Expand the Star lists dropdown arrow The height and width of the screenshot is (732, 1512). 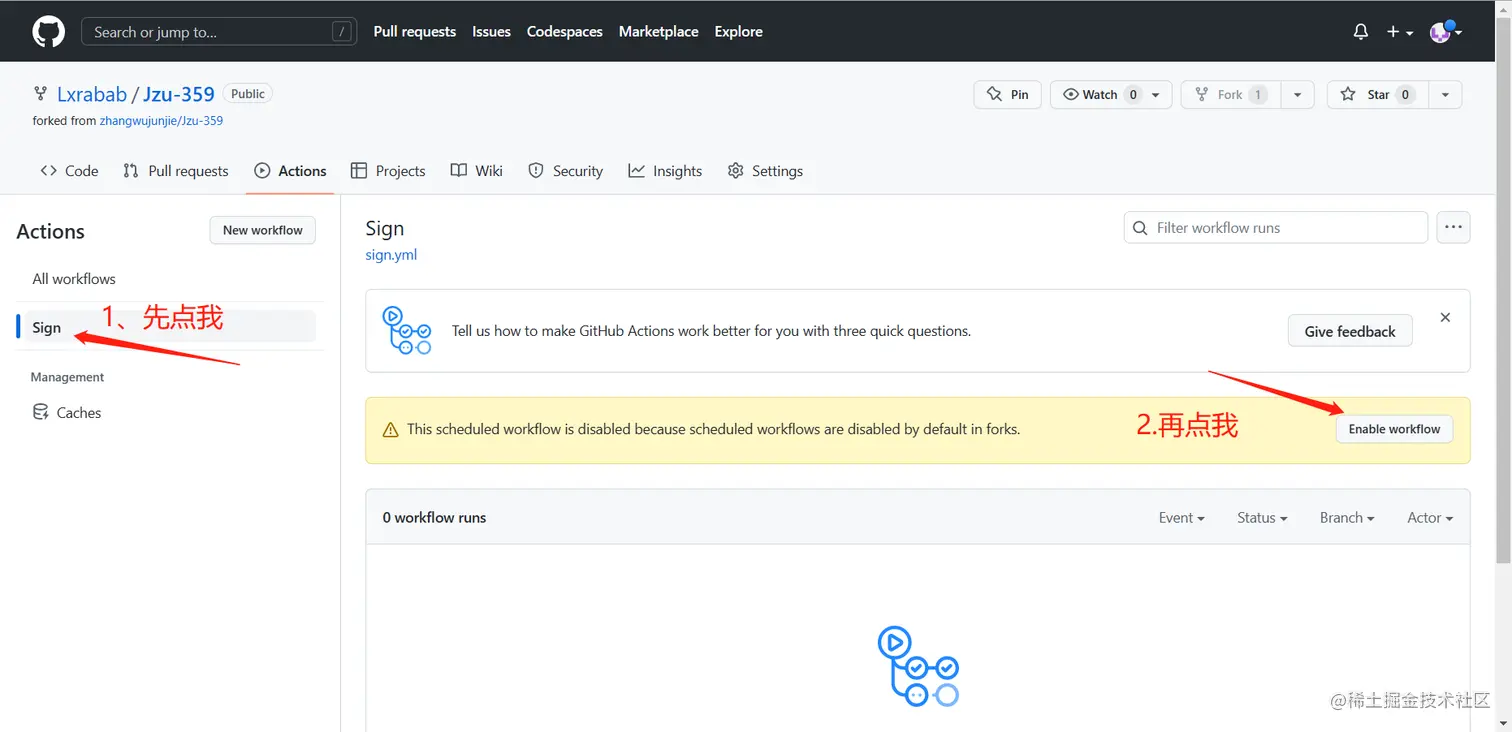(1446, 94)
